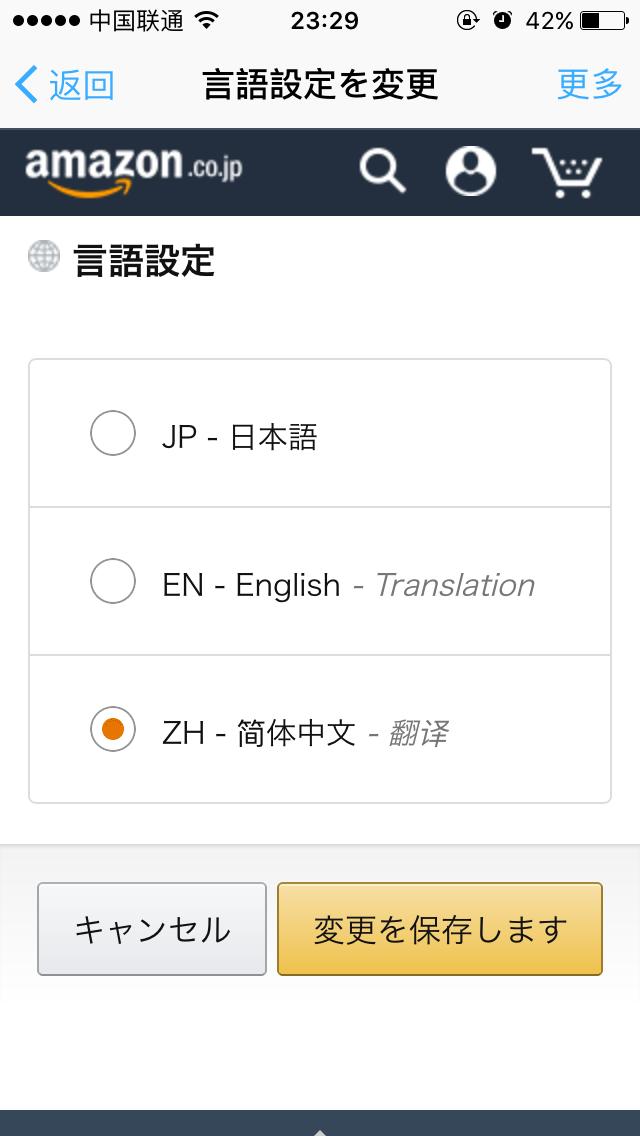Click the 言語設定を変更 title text
The width and height of the screenshot is (640, 1136).
(x=320, y=86)
